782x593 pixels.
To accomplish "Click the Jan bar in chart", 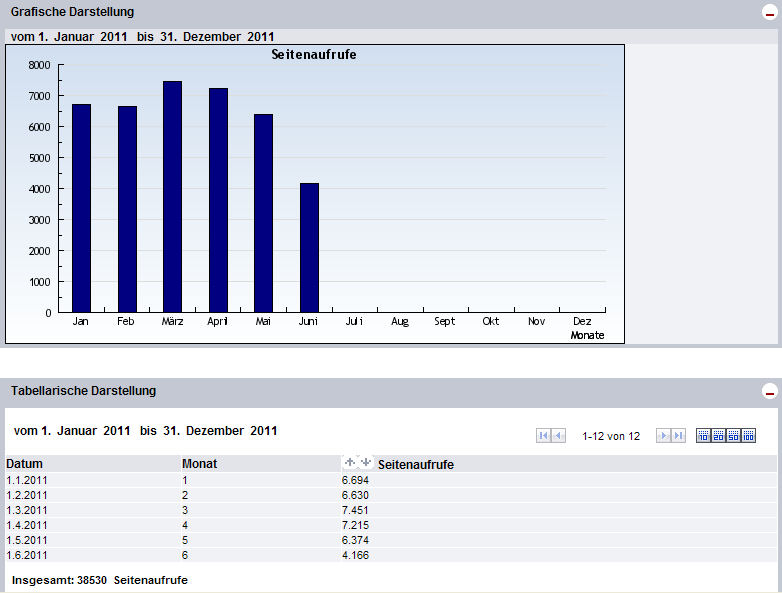I will click(x=81, y=208).
